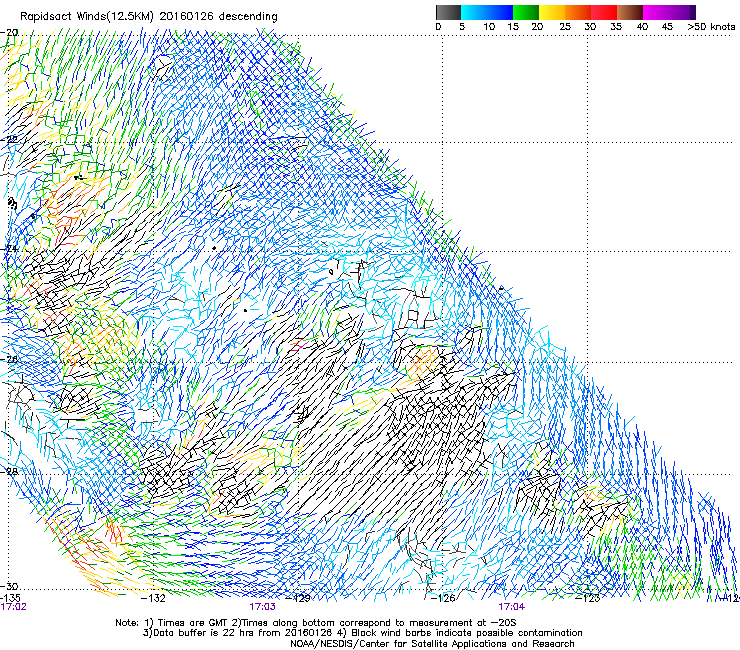
Task: Click the -123 longitude axis label
Action: [588, 598]
